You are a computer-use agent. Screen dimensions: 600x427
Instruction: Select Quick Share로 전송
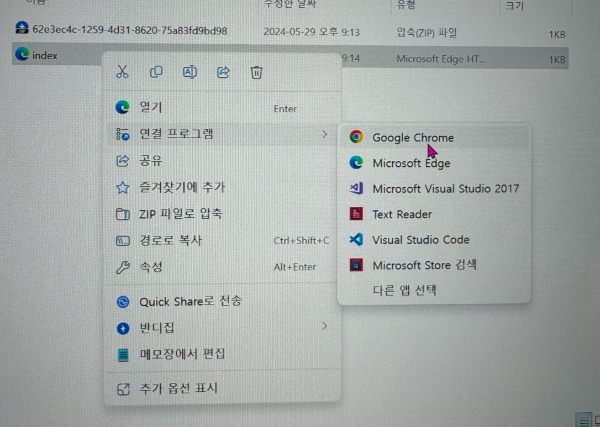coord(222,302)
